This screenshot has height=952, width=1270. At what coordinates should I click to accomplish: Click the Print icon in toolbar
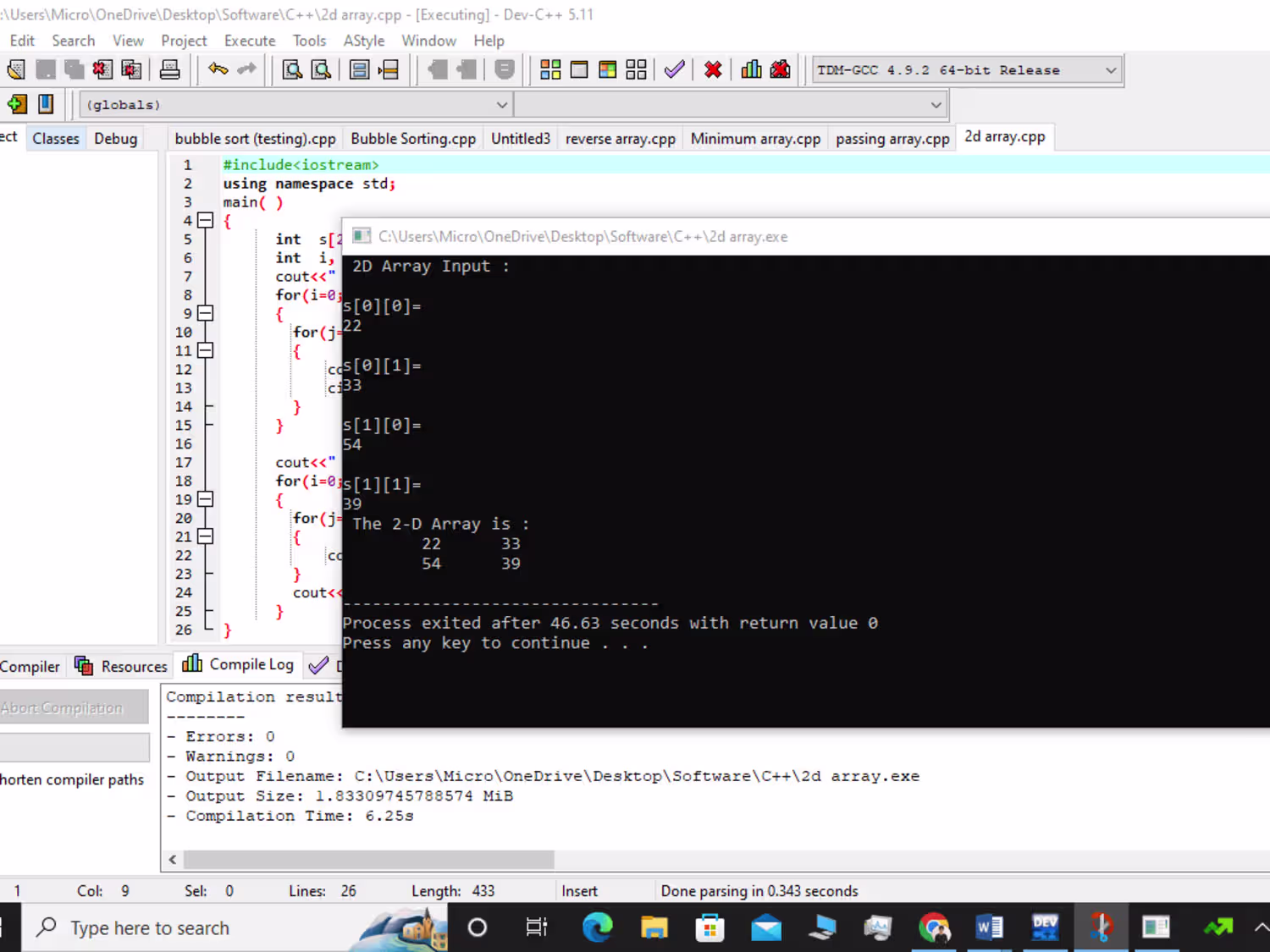[169, 70]
